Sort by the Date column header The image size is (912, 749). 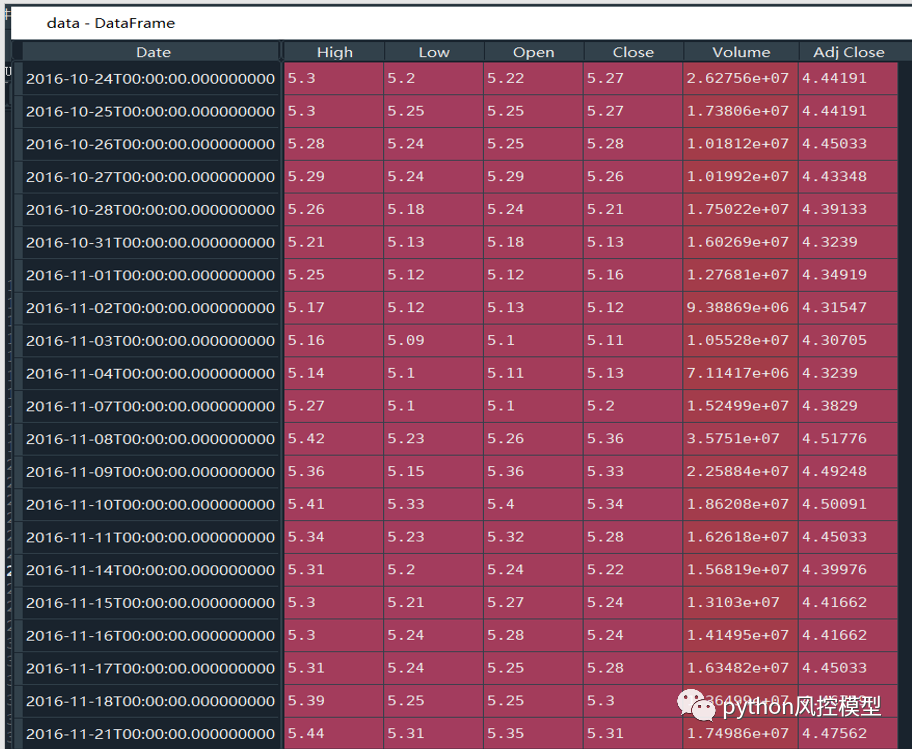[x=152, y=52]
